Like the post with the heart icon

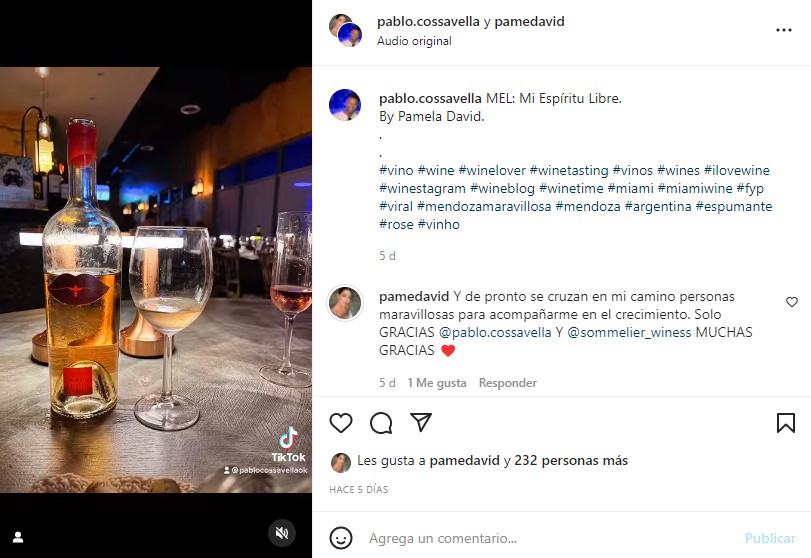click(341, 423)
